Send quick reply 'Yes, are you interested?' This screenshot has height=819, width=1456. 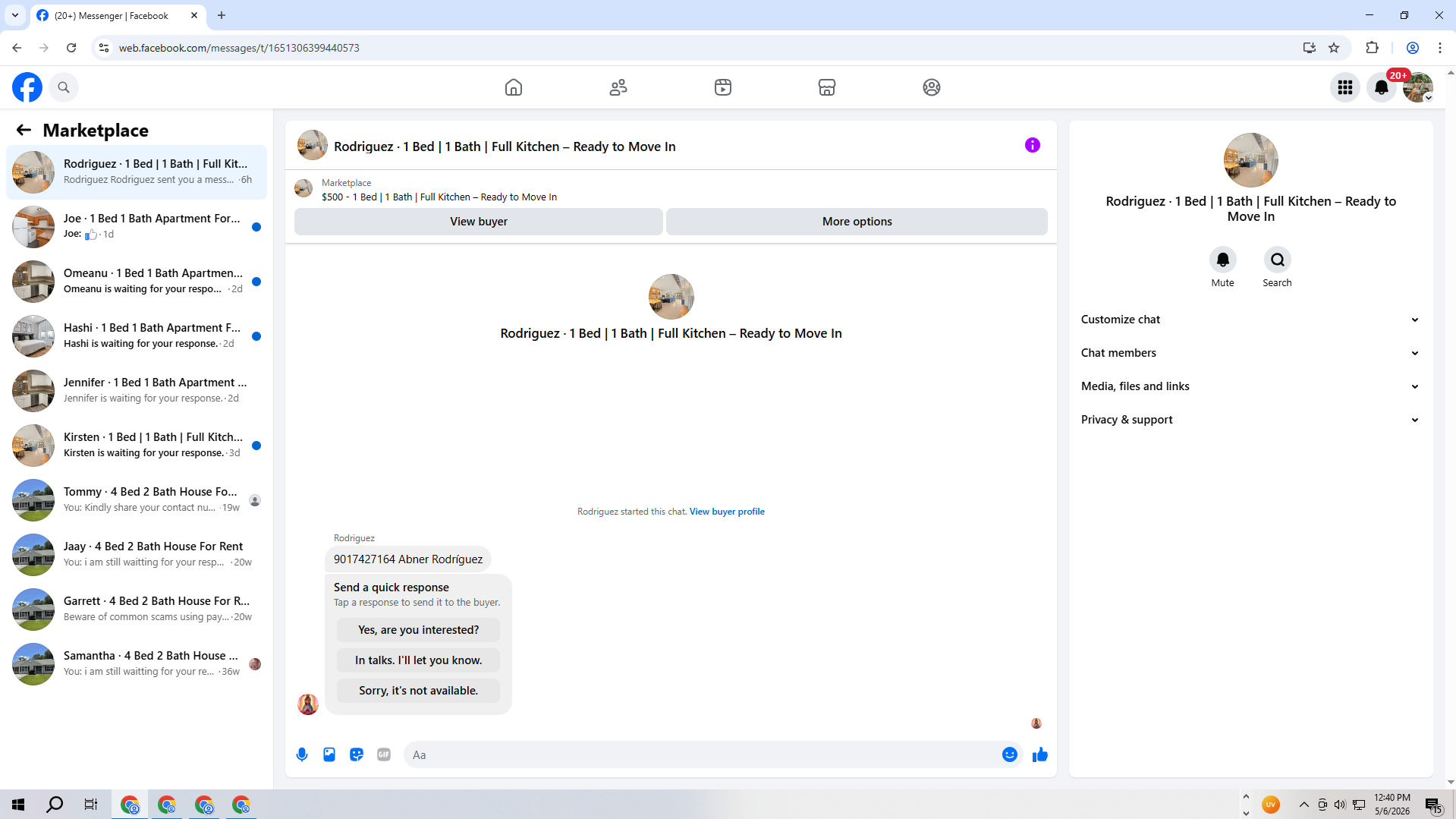[418, 630]
